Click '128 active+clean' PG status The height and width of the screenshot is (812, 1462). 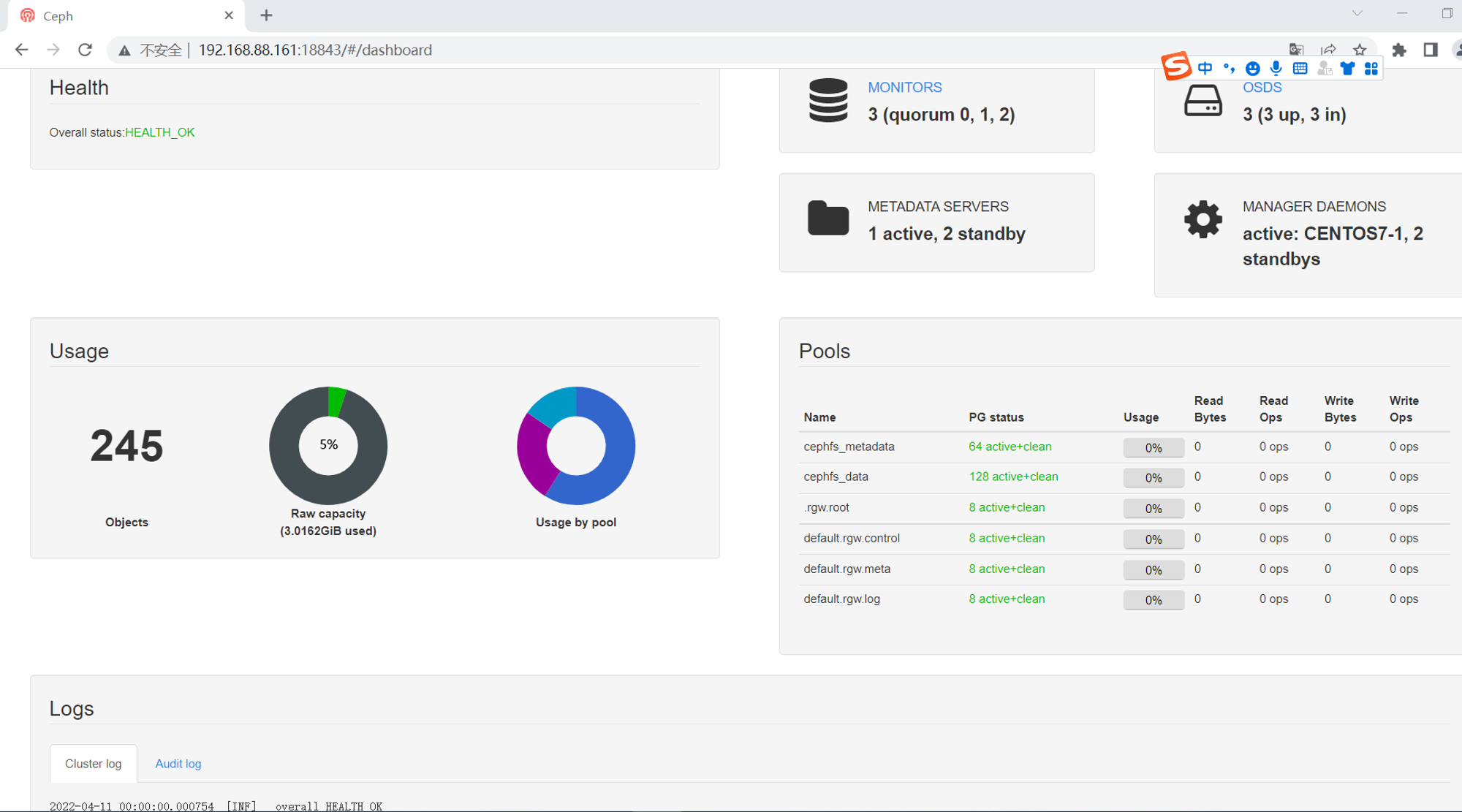click(x=1013, y=477)
